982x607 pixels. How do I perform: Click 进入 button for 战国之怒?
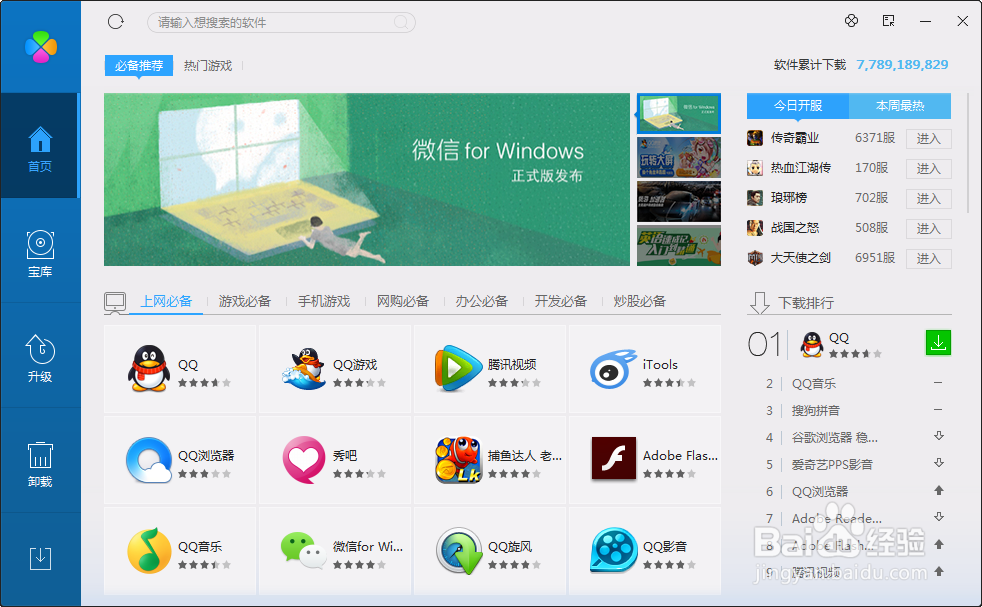click(x=929, y=229)
